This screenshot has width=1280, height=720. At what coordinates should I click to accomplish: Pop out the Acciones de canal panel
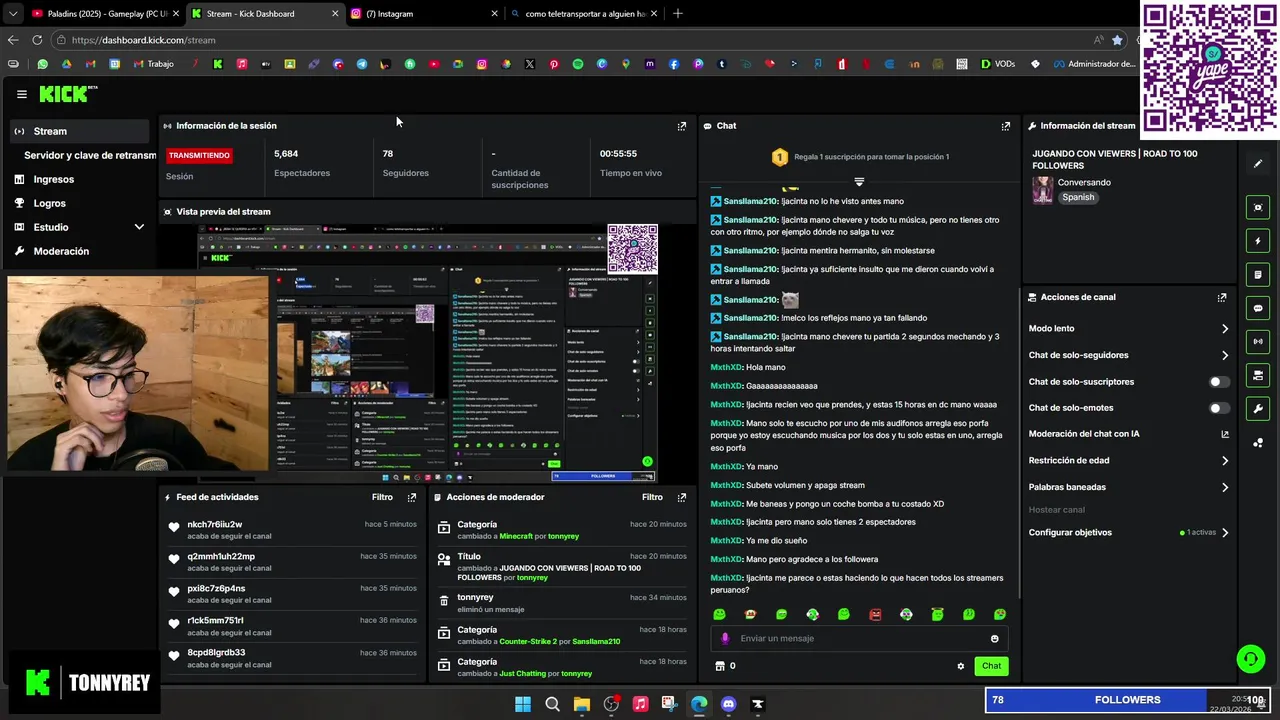(1222, 297)
